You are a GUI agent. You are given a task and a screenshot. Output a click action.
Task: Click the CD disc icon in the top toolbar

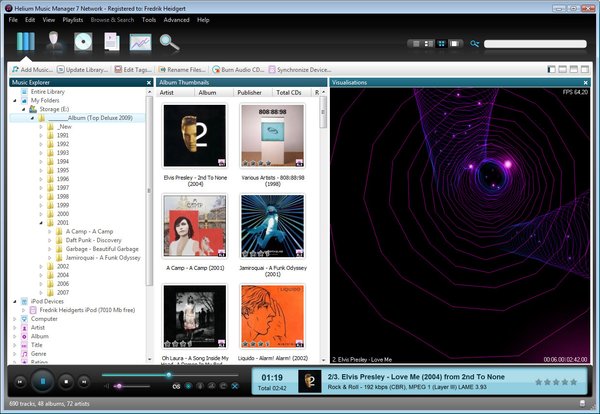point(83,42)
